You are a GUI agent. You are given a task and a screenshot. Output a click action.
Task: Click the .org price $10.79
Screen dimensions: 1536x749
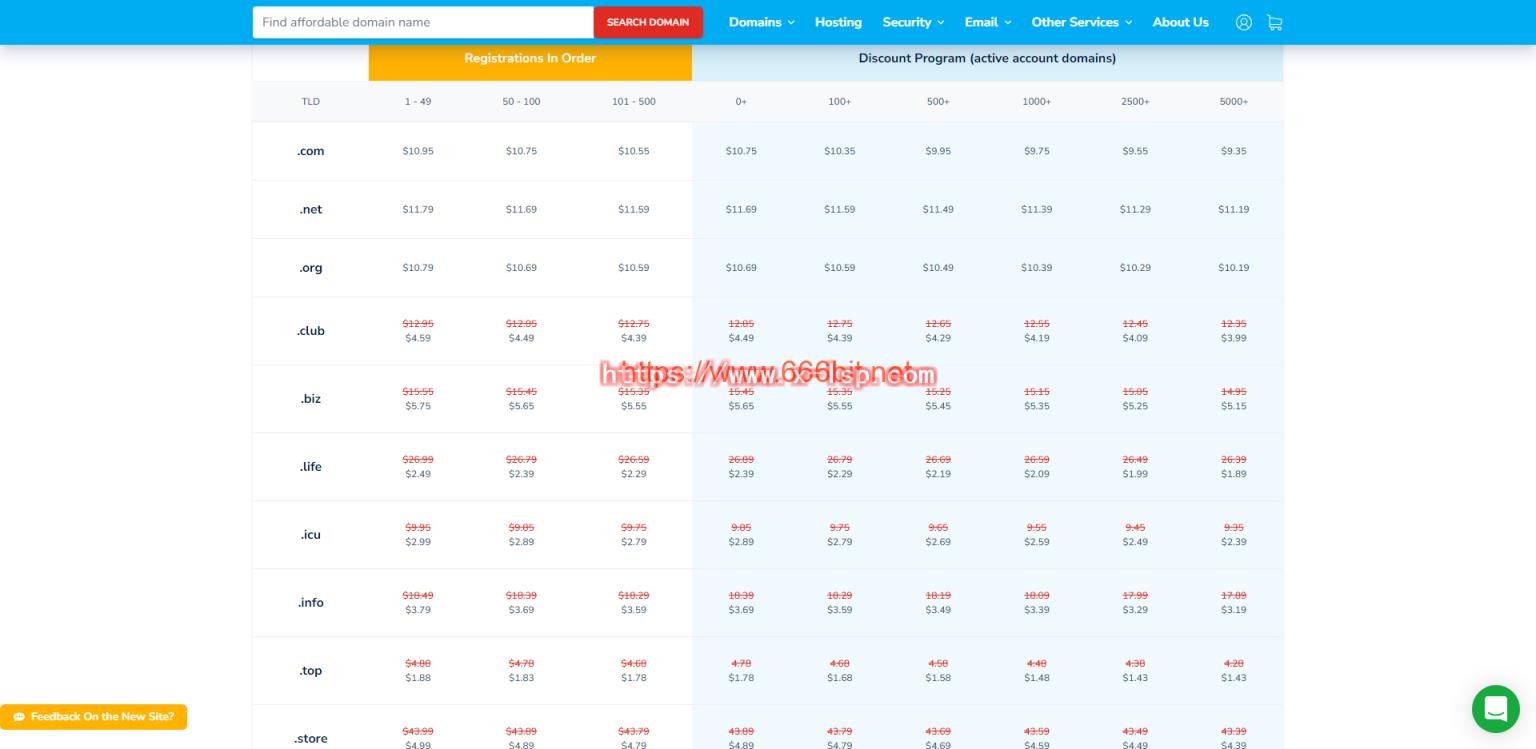(x=418, y=268)
